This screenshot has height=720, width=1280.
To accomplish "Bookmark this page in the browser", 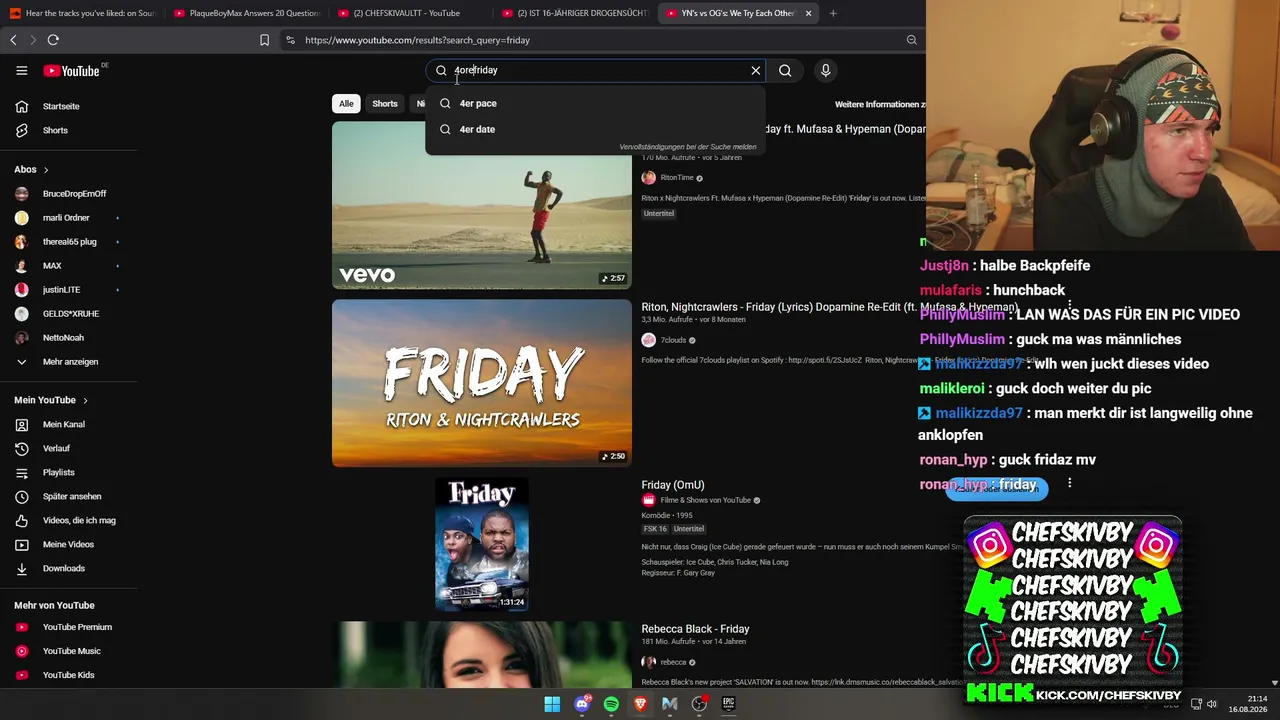I will click(x=264, y=40).
